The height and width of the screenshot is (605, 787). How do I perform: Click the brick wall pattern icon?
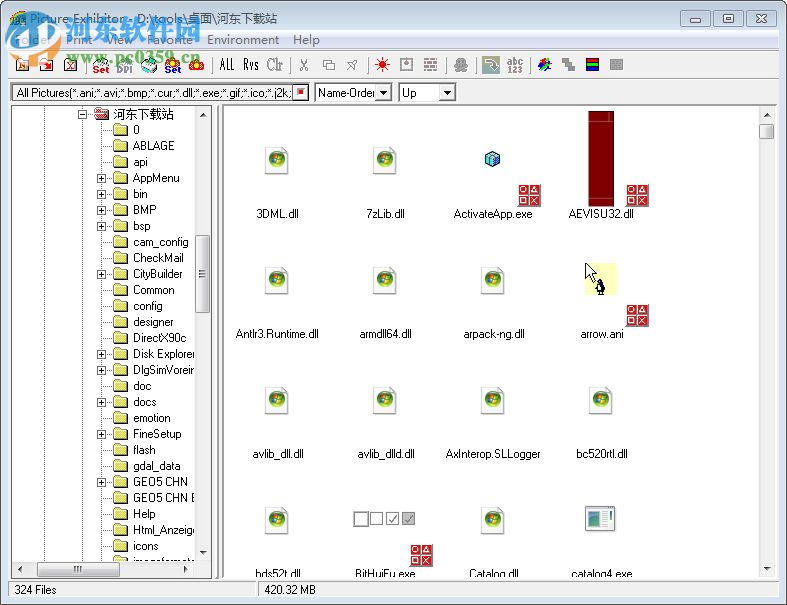coord(430,64)
